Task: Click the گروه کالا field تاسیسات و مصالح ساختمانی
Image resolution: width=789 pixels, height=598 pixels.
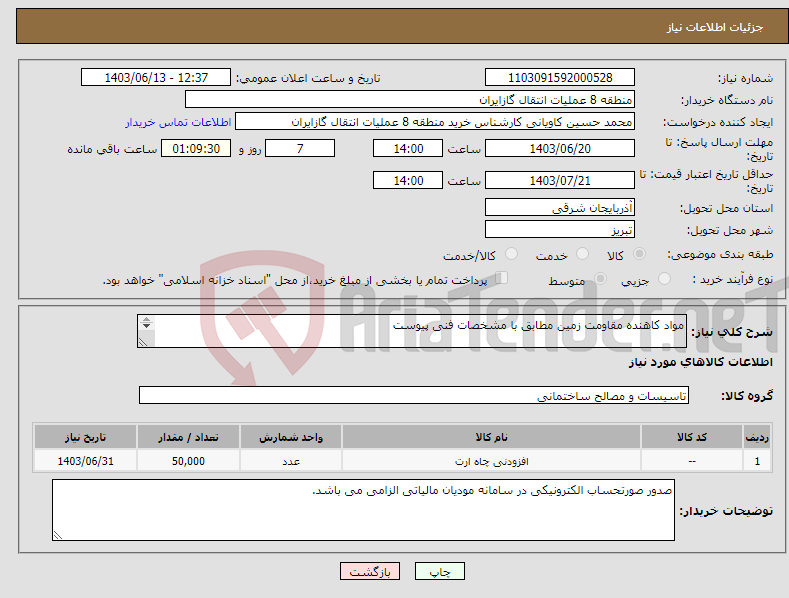Action: pyautogui.click(x=414, y=395)
